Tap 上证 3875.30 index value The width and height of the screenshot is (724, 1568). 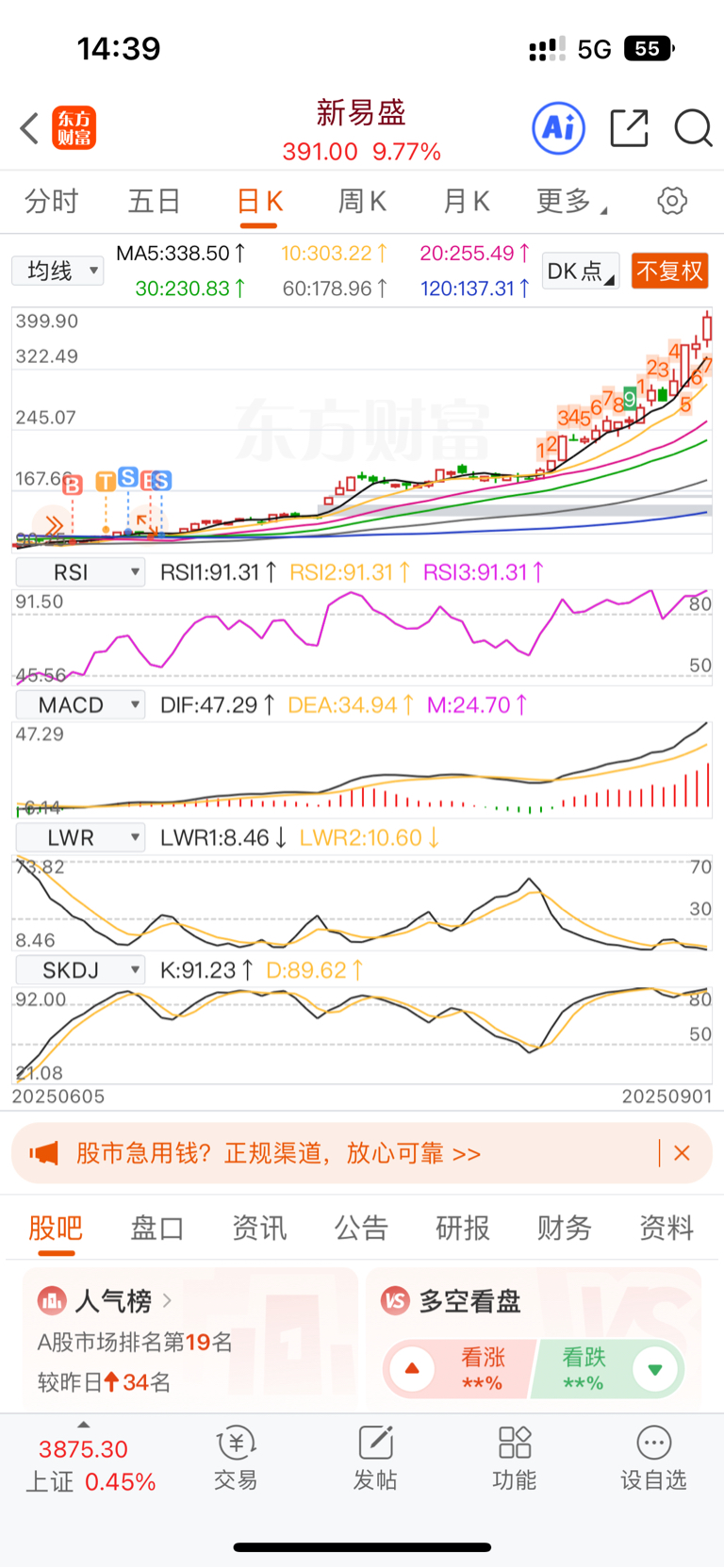click(83, 1449)
